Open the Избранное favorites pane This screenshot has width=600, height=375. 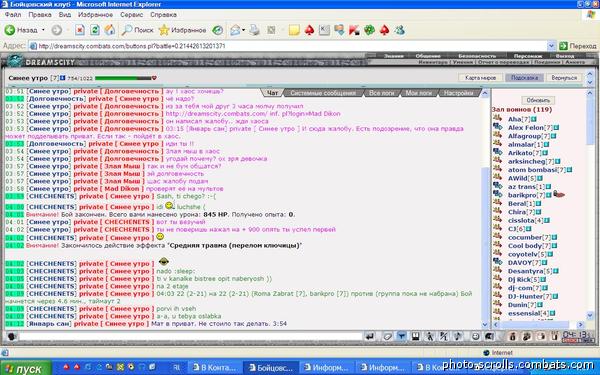tap(182, 30)
